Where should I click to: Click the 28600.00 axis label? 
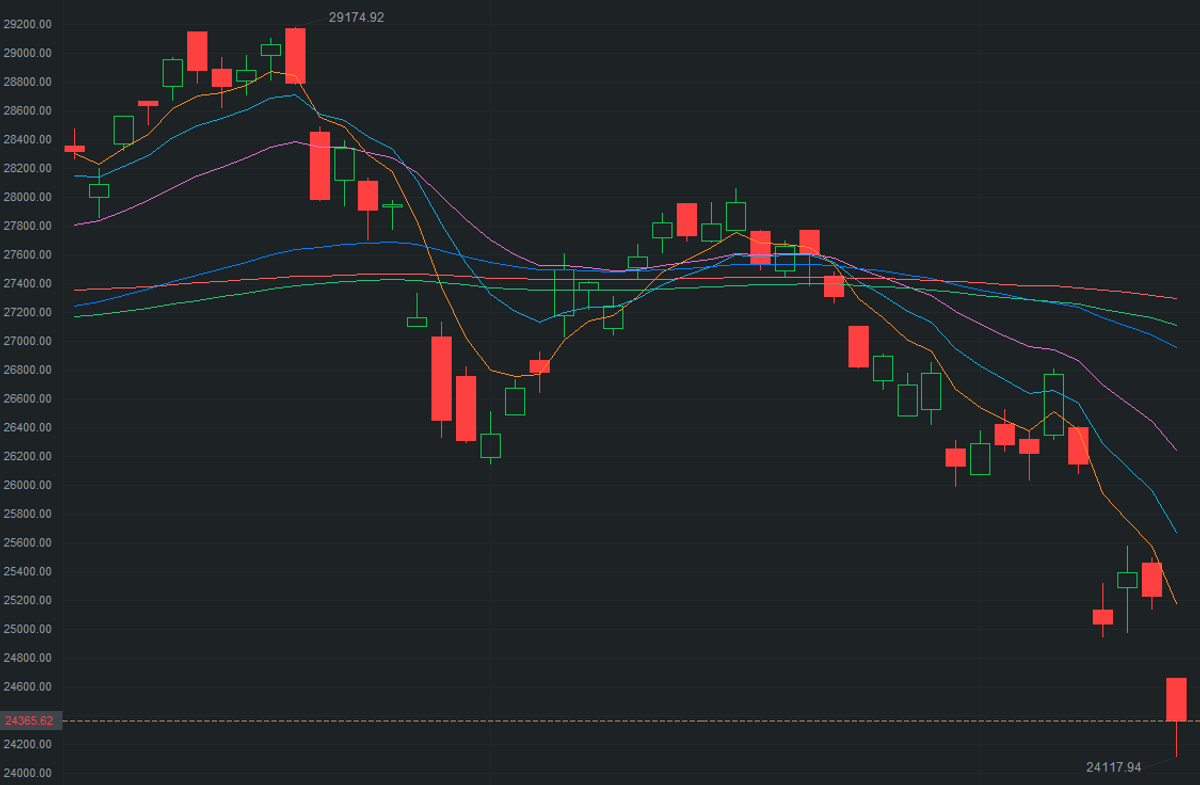[28, 111]
